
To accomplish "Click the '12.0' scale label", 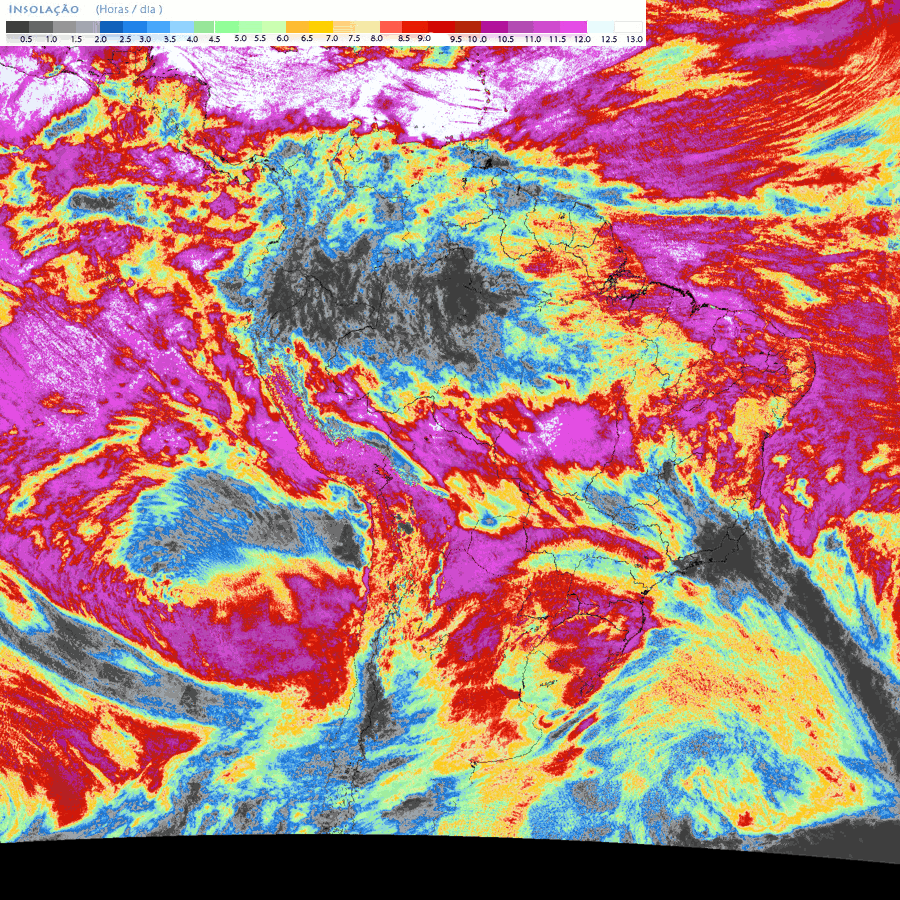I will (x=582, y=39).
